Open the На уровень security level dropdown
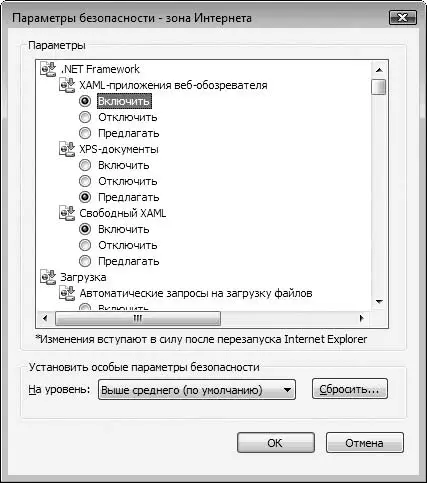 tap(197, 389)
